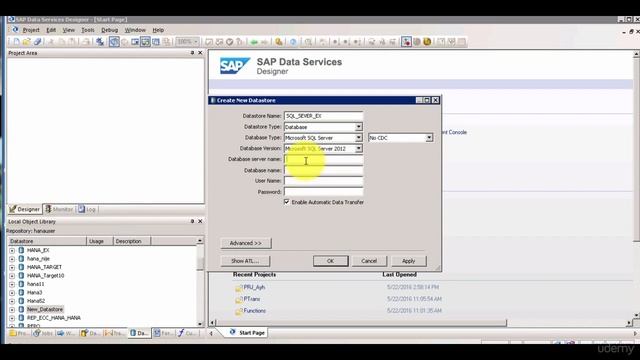Switch to the Jobs library tab
Screen dimensions: 640x360
(x=43, y=333)
